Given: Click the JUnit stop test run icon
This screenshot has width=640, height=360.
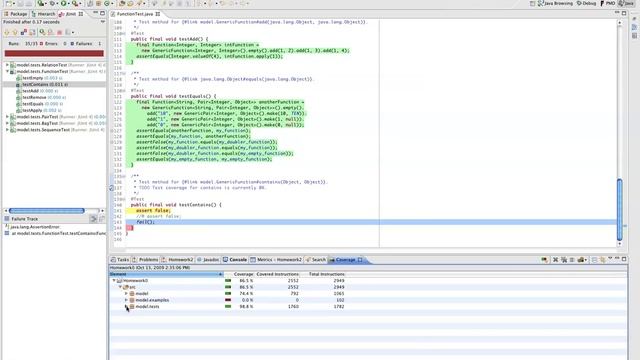Looking at the screenshot, I should click(x=60, y=32).
